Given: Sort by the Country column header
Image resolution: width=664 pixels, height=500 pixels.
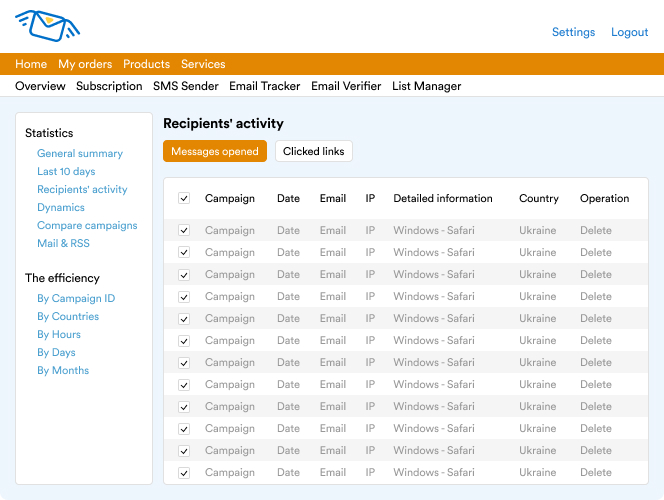Looking at the screenshot, I should click(539, 198).
